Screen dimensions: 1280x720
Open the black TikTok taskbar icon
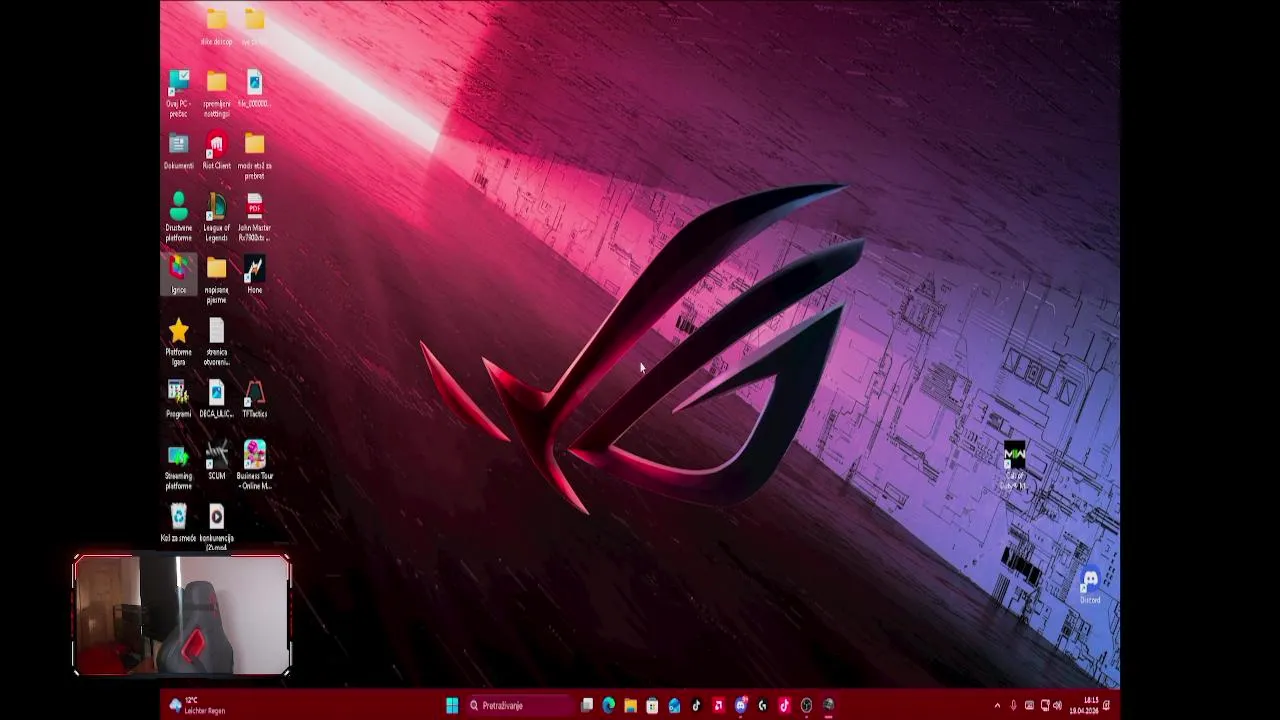click(696, 705)
